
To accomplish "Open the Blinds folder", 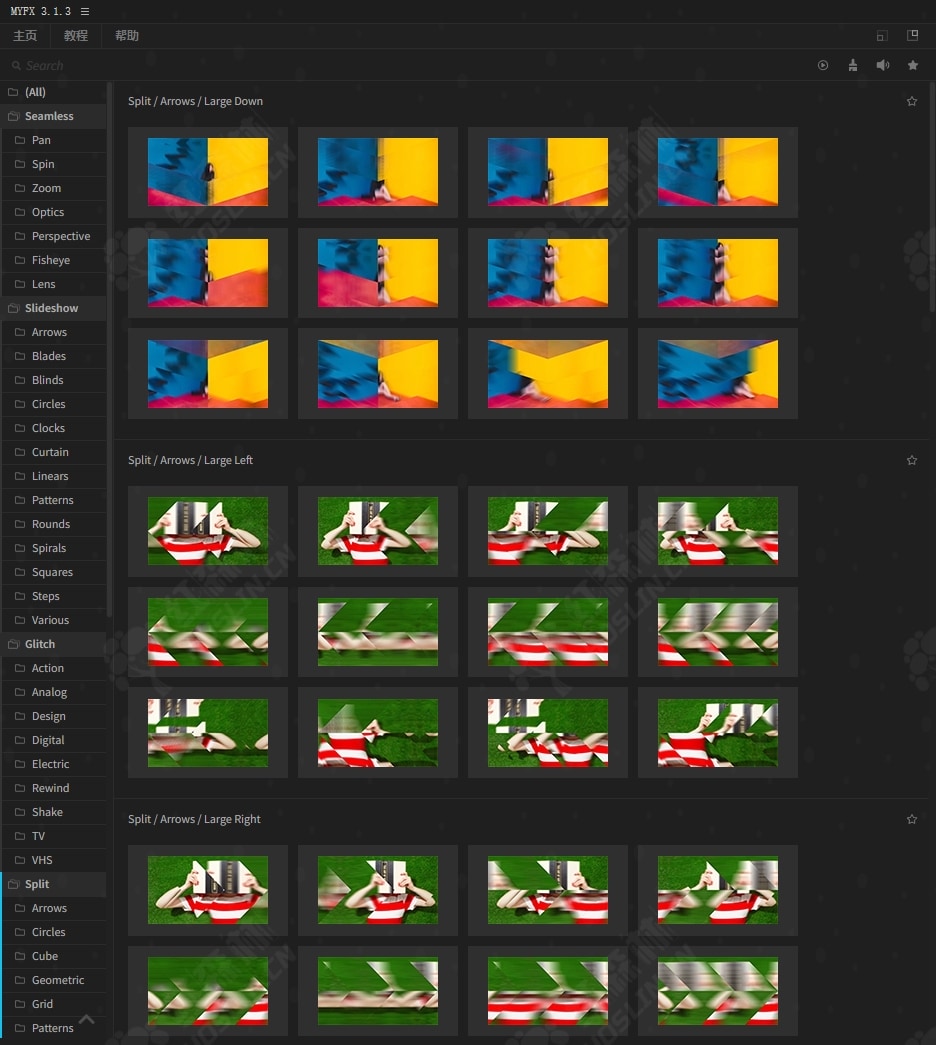I will tap(54, 380).
